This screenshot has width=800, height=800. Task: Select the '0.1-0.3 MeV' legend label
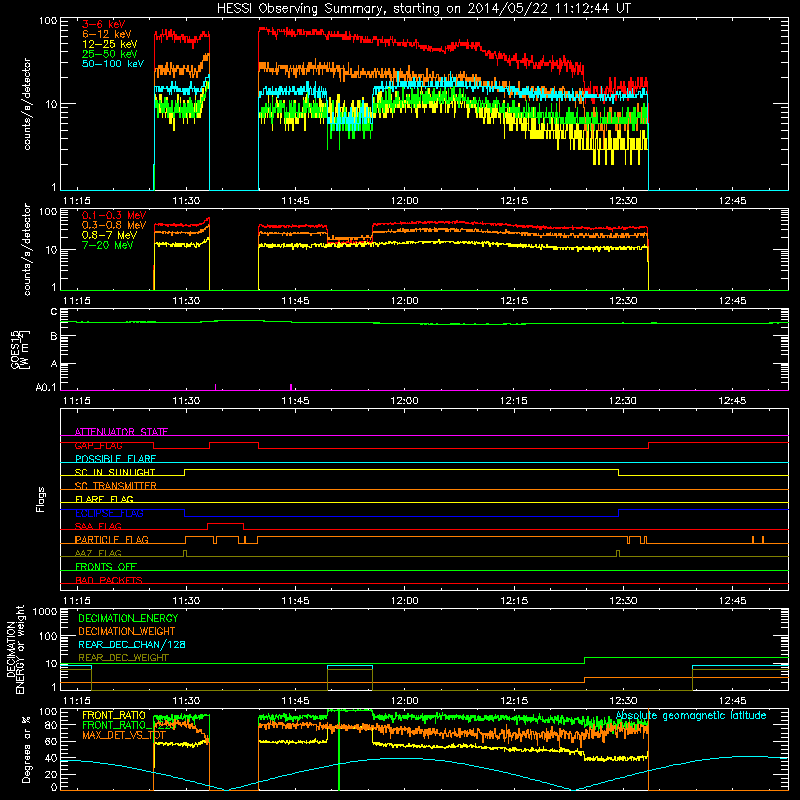pyautogui.click(x=114, y=215)
